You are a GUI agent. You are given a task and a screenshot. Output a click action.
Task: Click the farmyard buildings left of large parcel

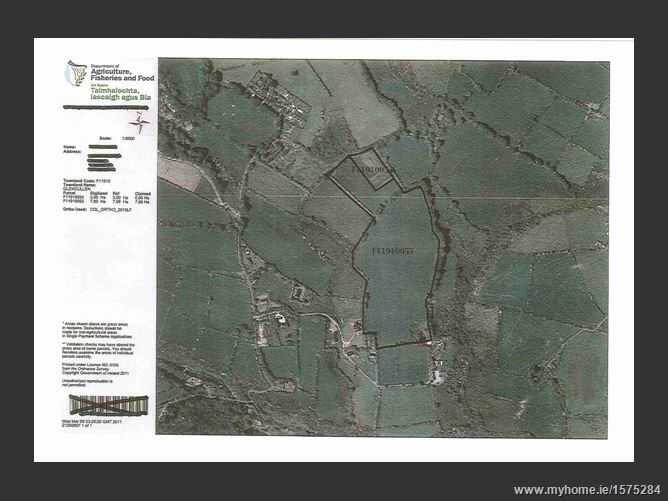click(x=272, y=326)
